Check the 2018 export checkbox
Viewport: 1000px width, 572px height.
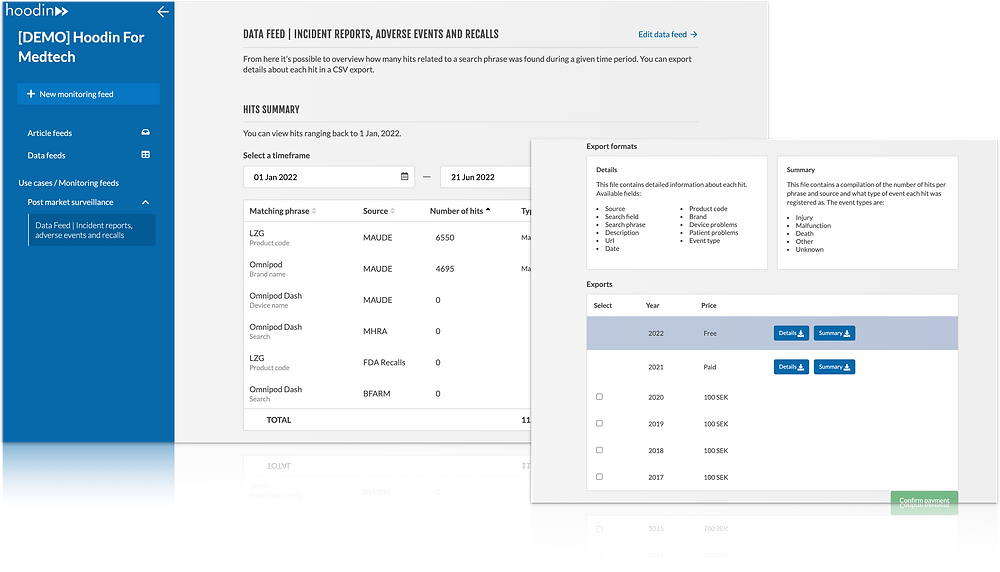click(x=599, y=450)
